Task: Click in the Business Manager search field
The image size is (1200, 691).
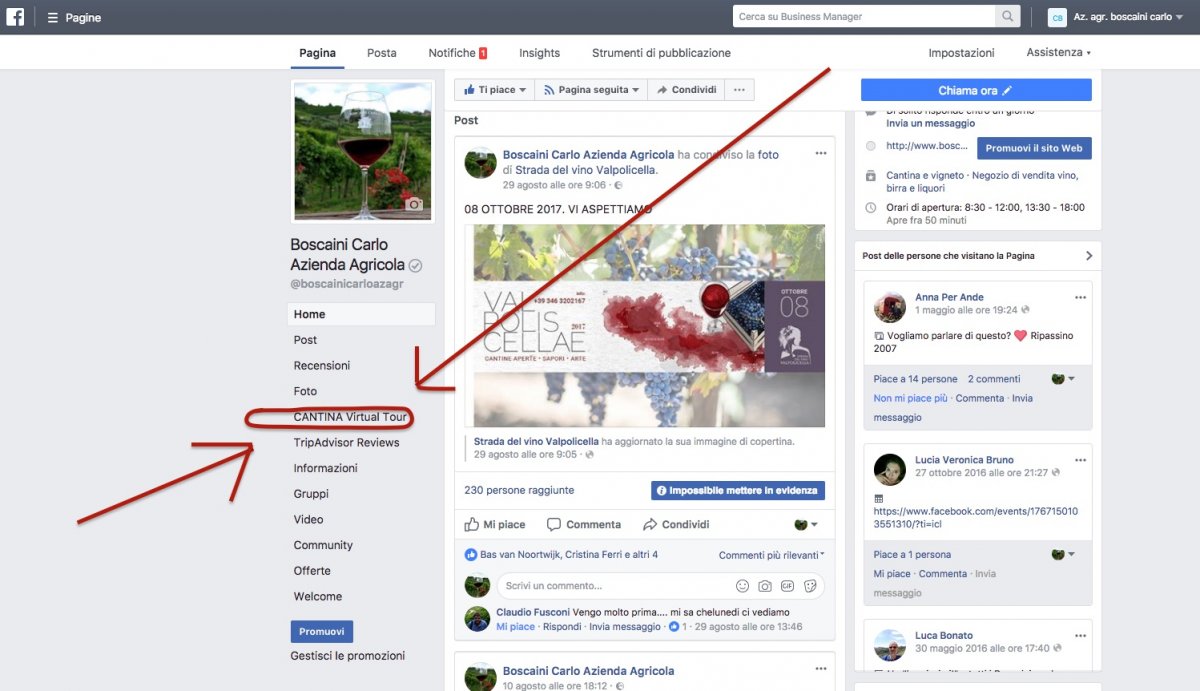Action: point(864,17)
